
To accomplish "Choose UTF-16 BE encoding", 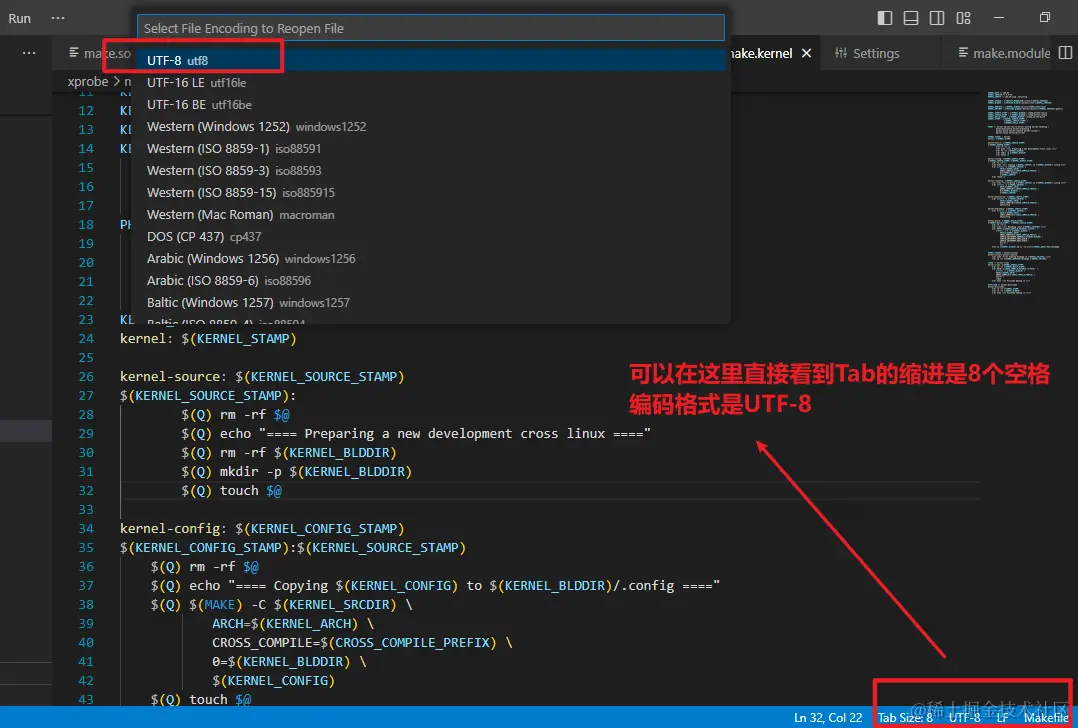I will pyautogui.click(x=430, y=104).
